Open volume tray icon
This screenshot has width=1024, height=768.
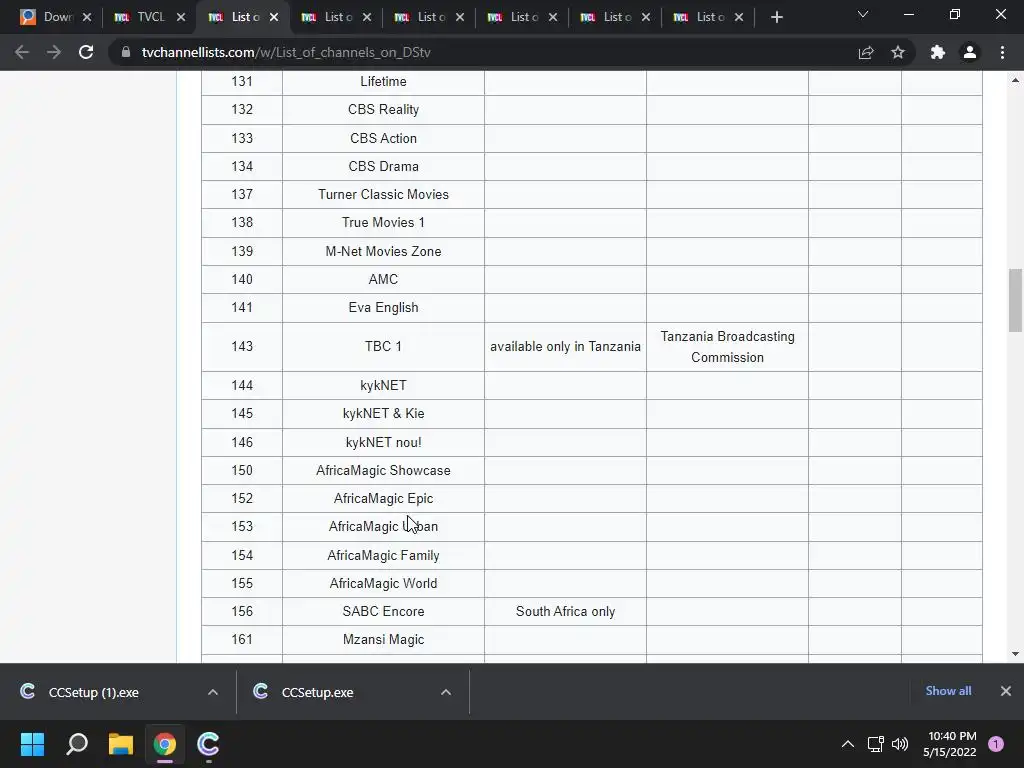tap(900, 744)
